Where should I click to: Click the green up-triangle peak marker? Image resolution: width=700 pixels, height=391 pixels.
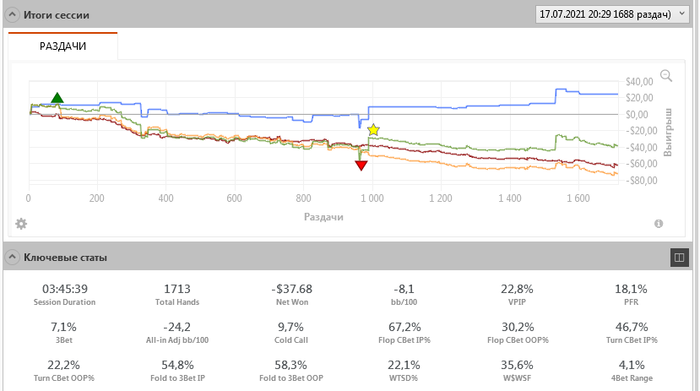click(57, 98)
